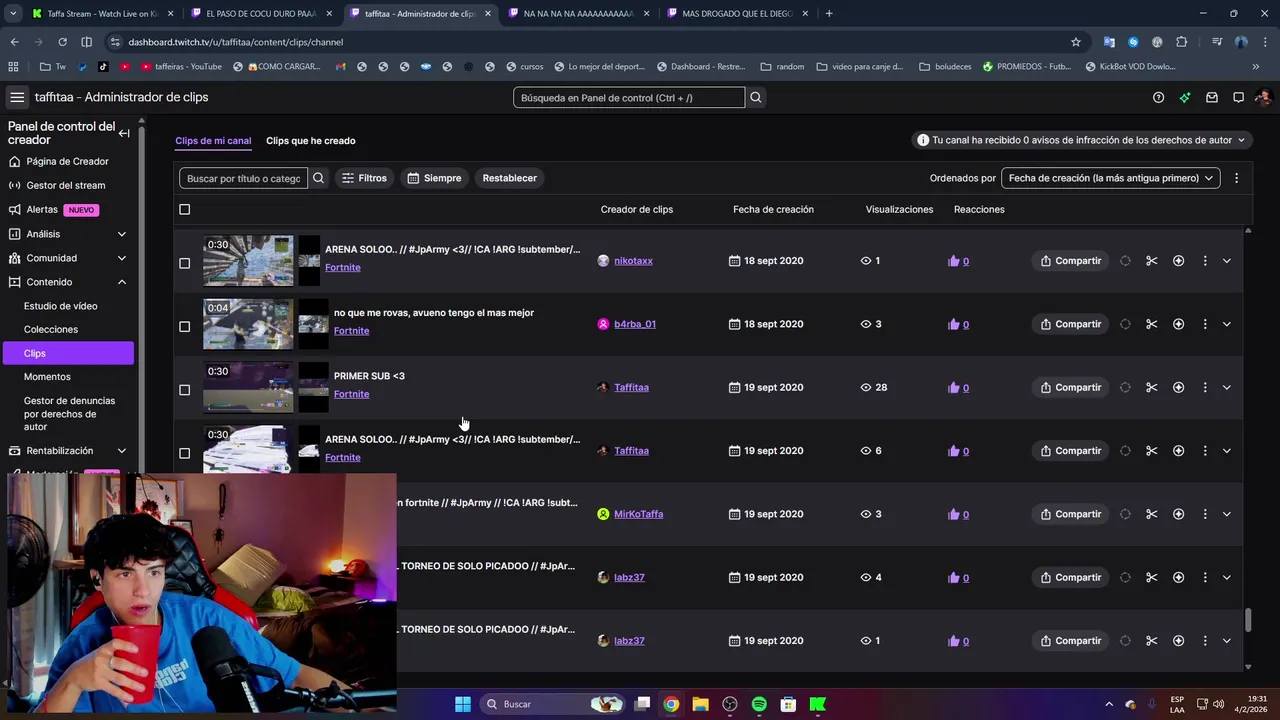Open the profile avatar in Twitch header
This screenshot has height=720, width=1280.
click(1263, 97)
